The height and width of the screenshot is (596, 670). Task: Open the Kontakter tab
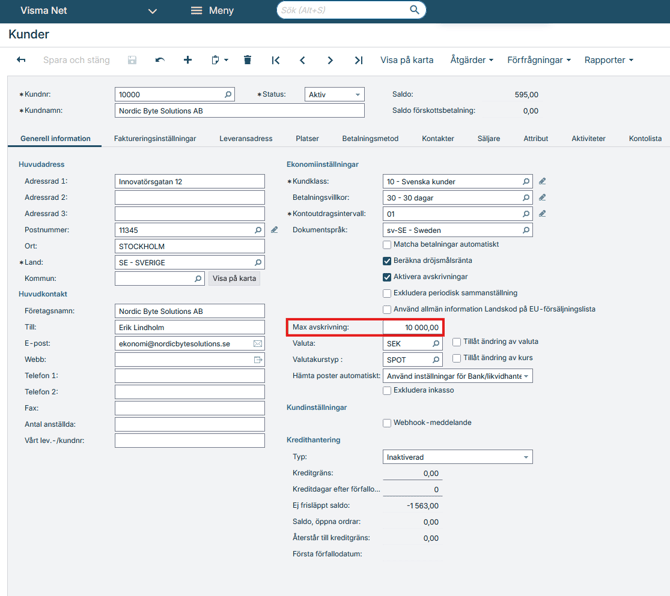click(x=438, y=139)
